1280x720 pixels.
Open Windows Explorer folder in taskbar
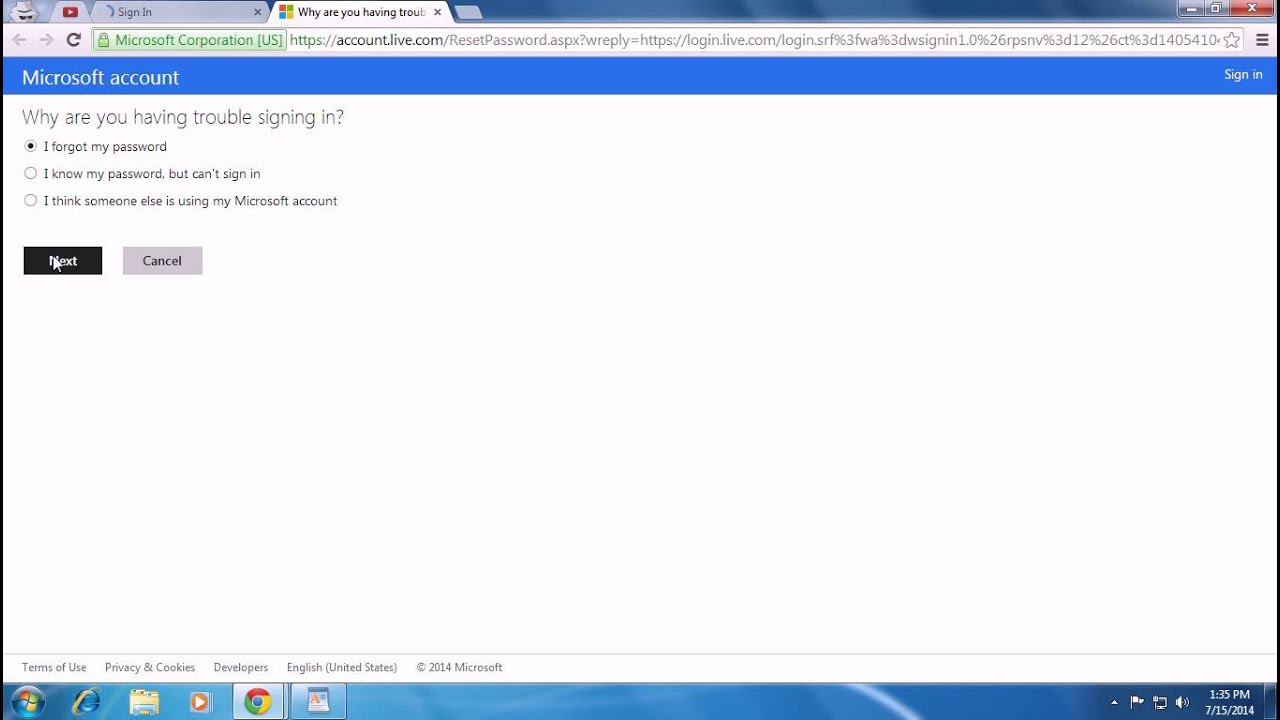pyautogui.click(x=144, y=702)
